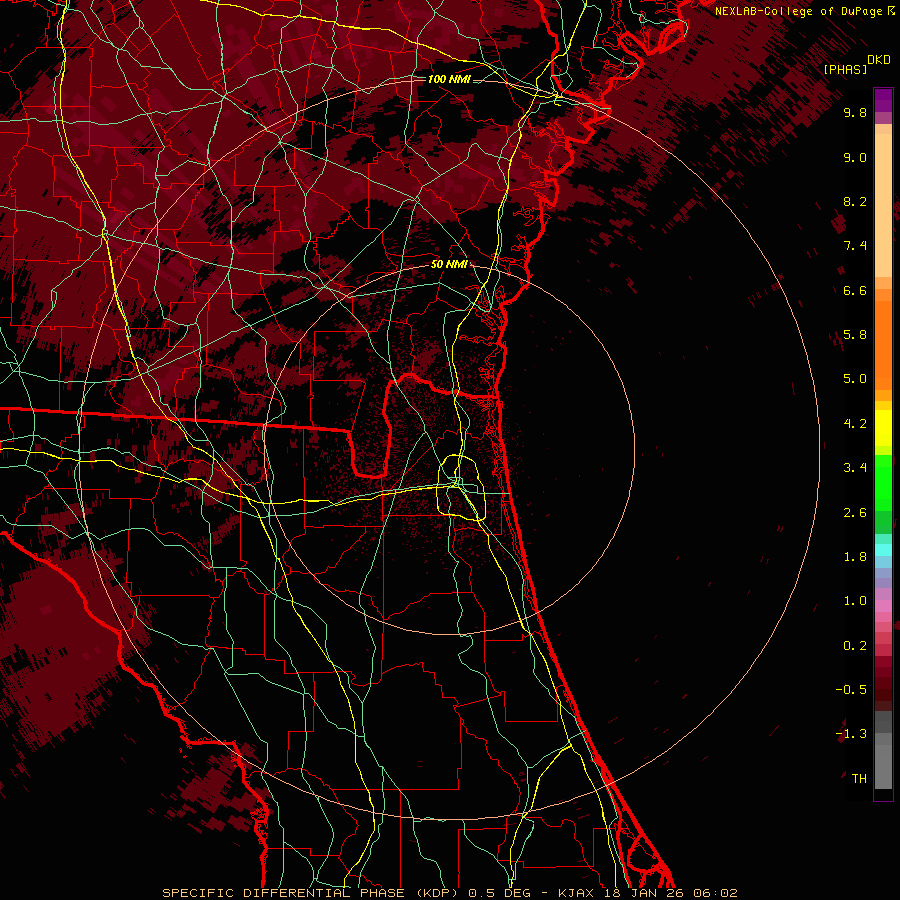This screenshot has height=900, width=900.
Task: Click the KJAX radar title caption at bottom
Action: (x=450, y=893)
